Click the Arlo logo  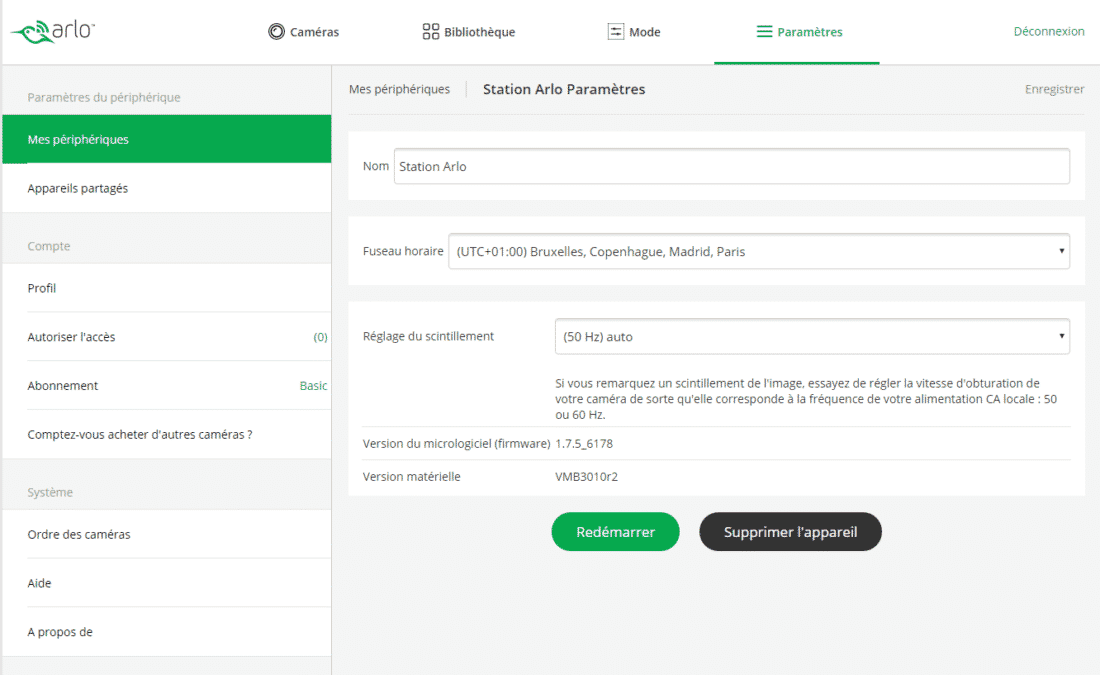(x=54, y=31)
